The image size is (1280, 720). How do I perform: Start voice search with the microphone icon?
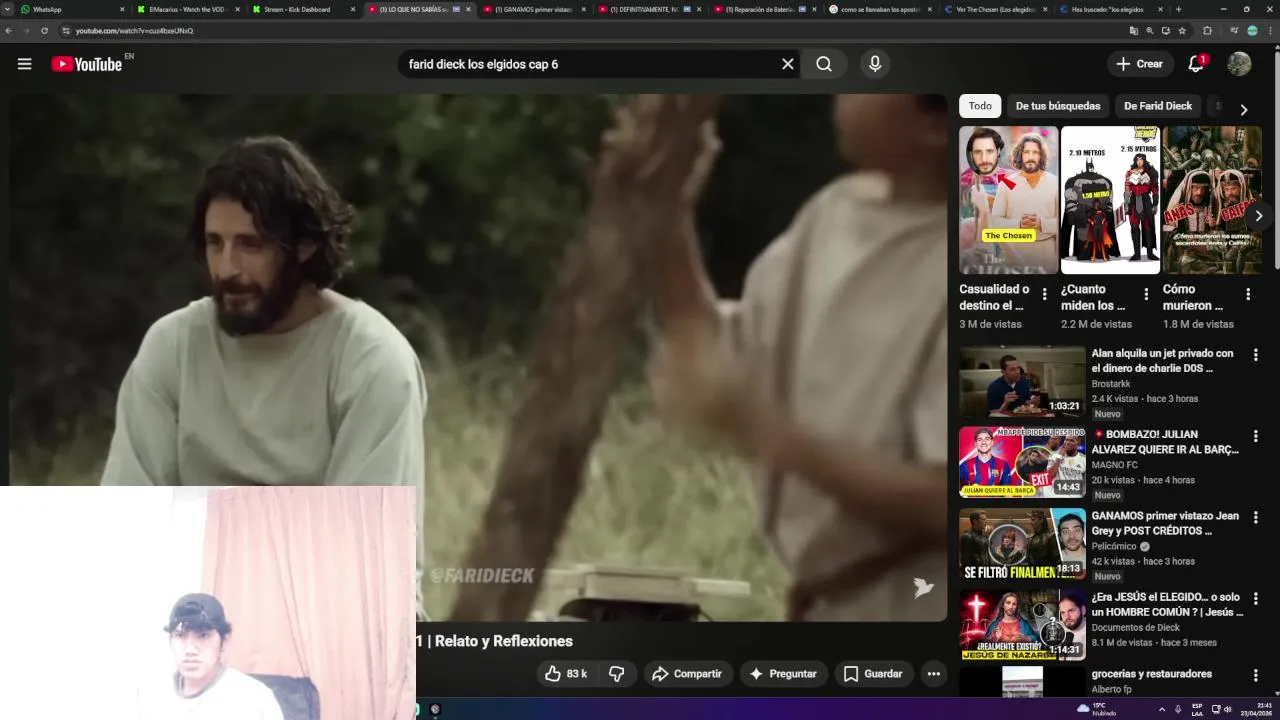point(875,64)
